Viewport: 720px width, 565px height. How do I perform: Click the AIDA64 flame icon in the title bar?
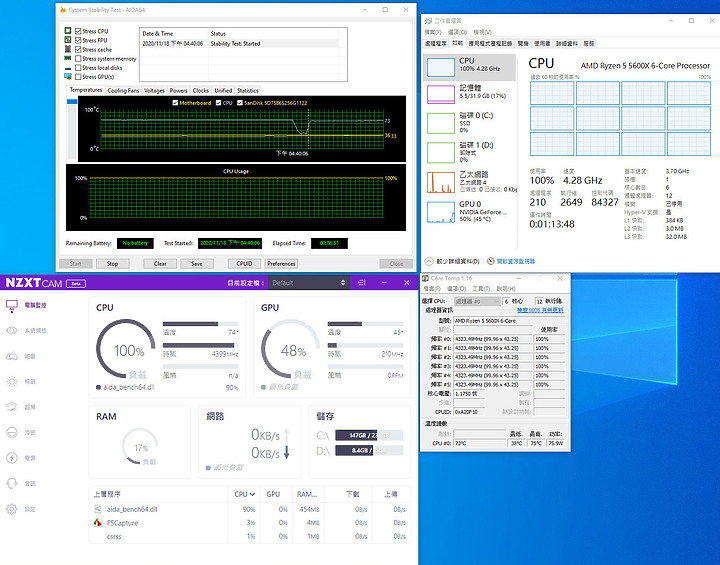coord(63,10)
